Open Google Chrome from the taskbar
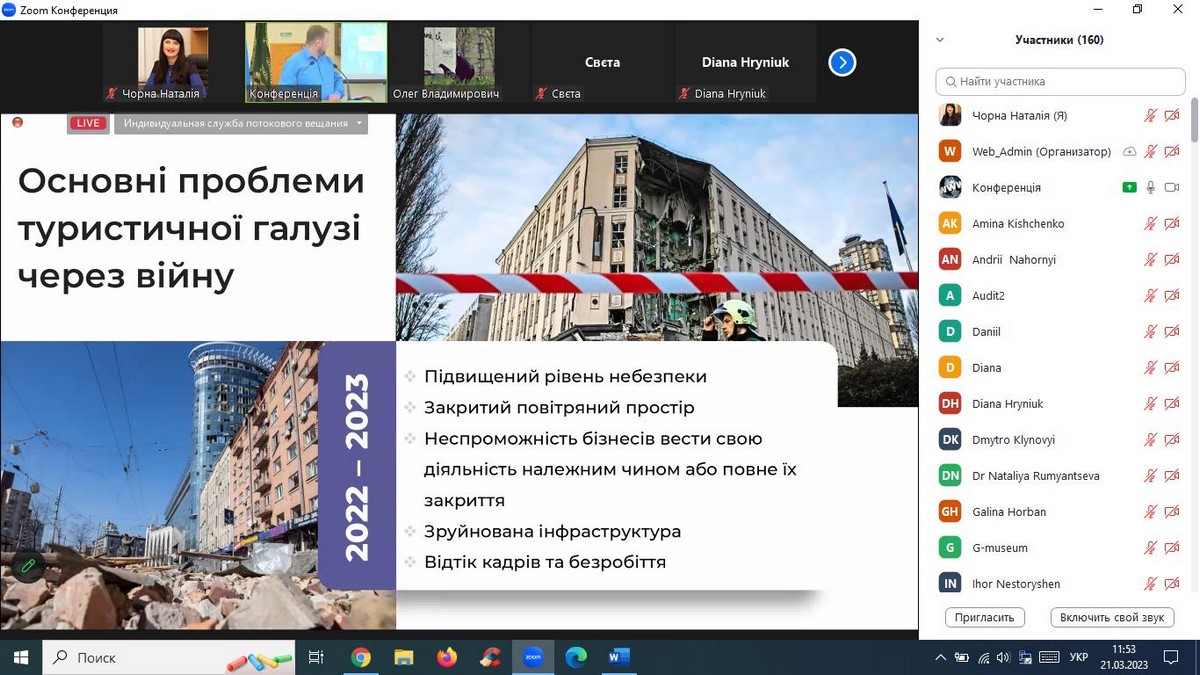 click(x=361, y=657)
